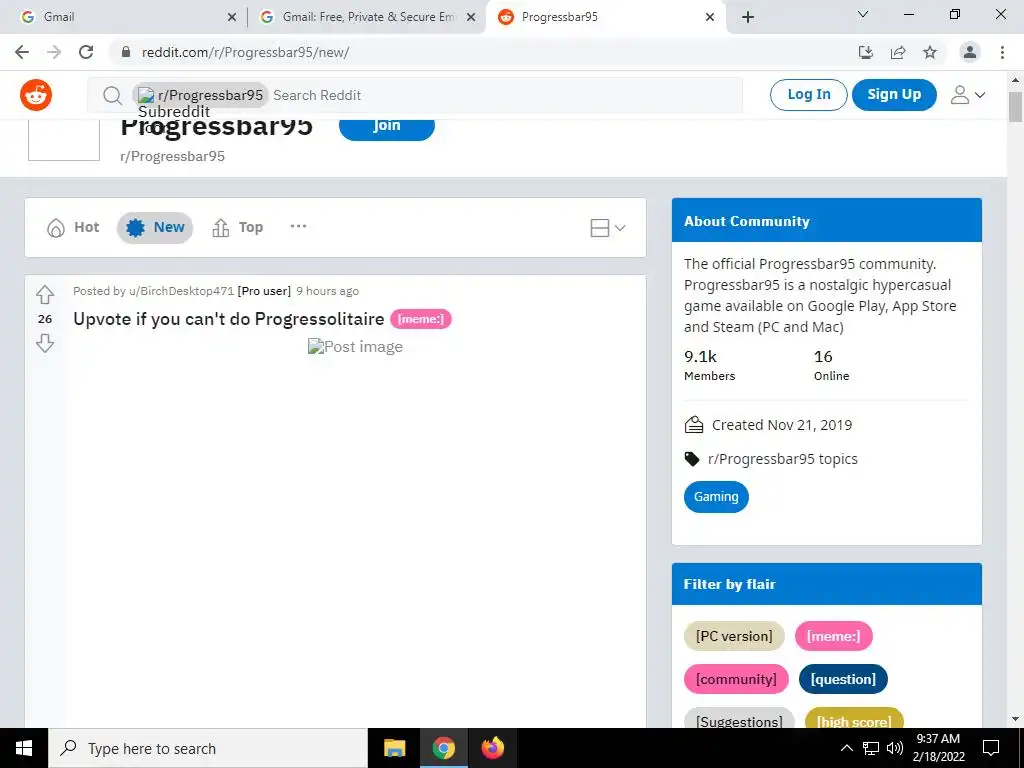The image size is (1024, 768).
Task: Join the Progressbar95 community
Action: click(x=387, y=127)
